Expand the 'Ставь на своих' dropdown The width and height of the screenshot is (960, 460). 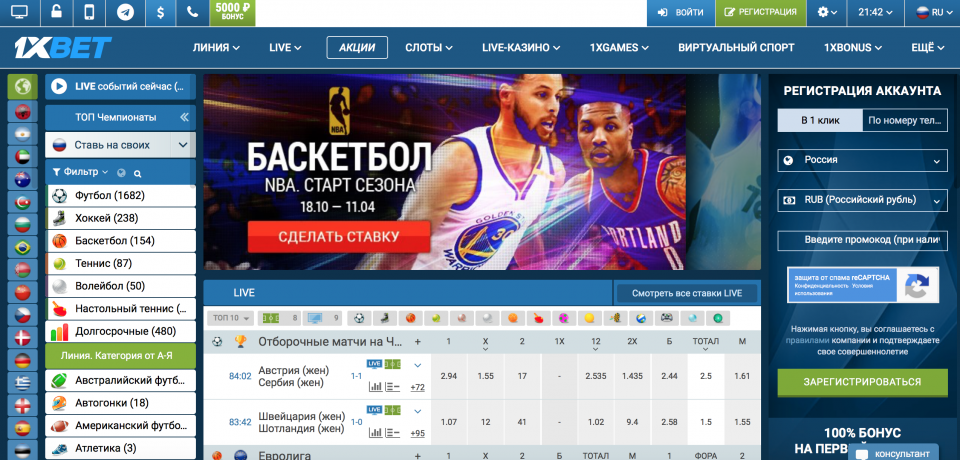click(x=182, y=144)
